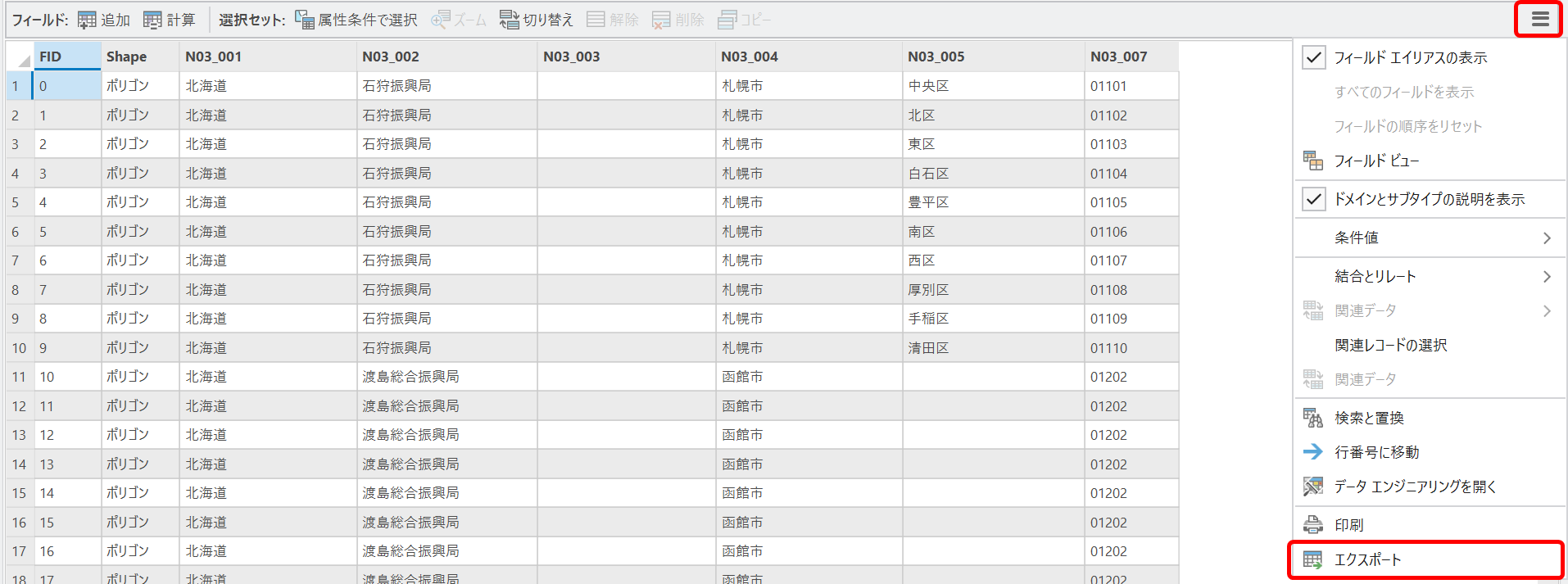Open the hamburger menu button
Viewport: 1568px width, 584px height.
click(x=1539, y=19)
